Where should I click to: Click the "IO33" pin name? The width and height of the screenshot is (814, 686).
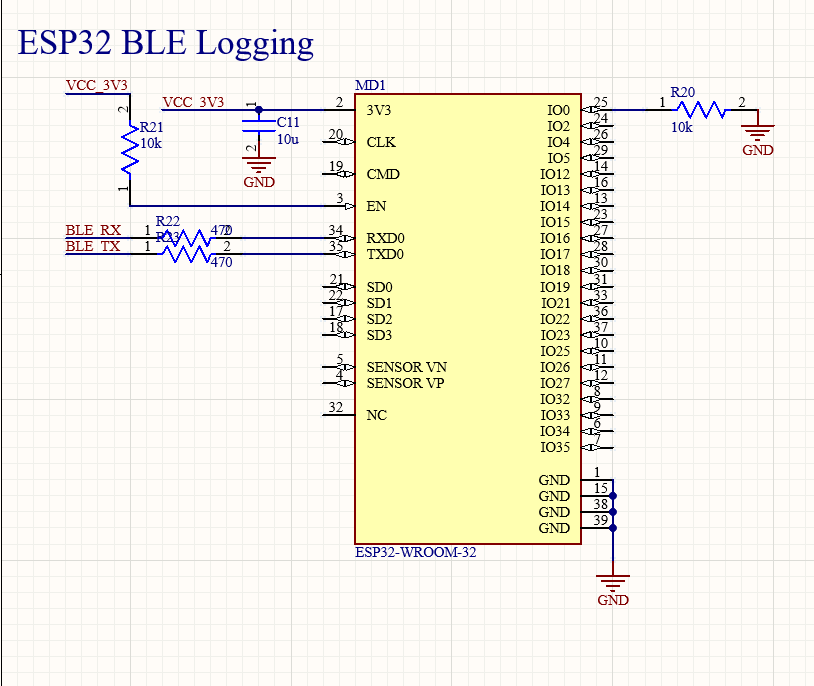click(555, 415)
